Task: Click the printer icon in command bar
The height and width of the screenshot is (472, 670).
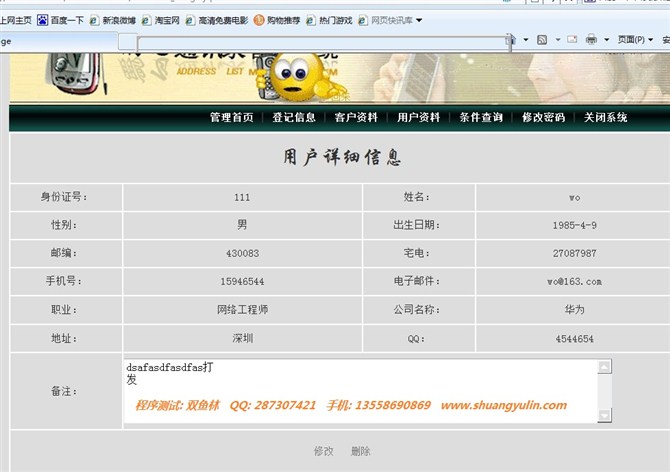Action: (x=591, y=40)
